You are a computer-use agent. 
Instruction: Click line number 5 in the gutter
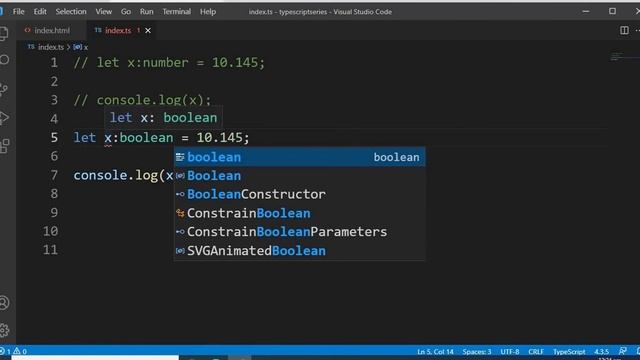tap(54, 138)
